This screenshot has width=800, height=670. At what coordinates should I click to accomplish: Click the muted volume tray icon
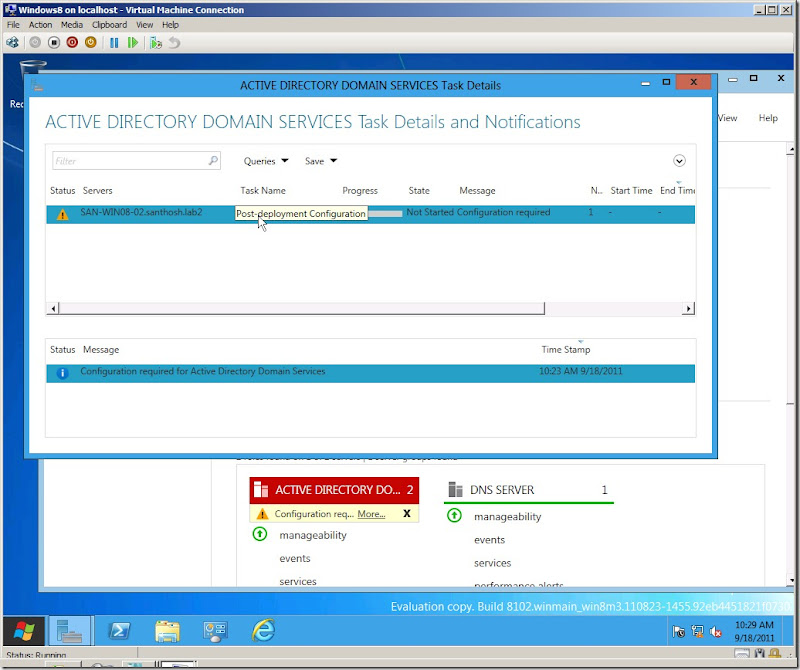[716, 632]
